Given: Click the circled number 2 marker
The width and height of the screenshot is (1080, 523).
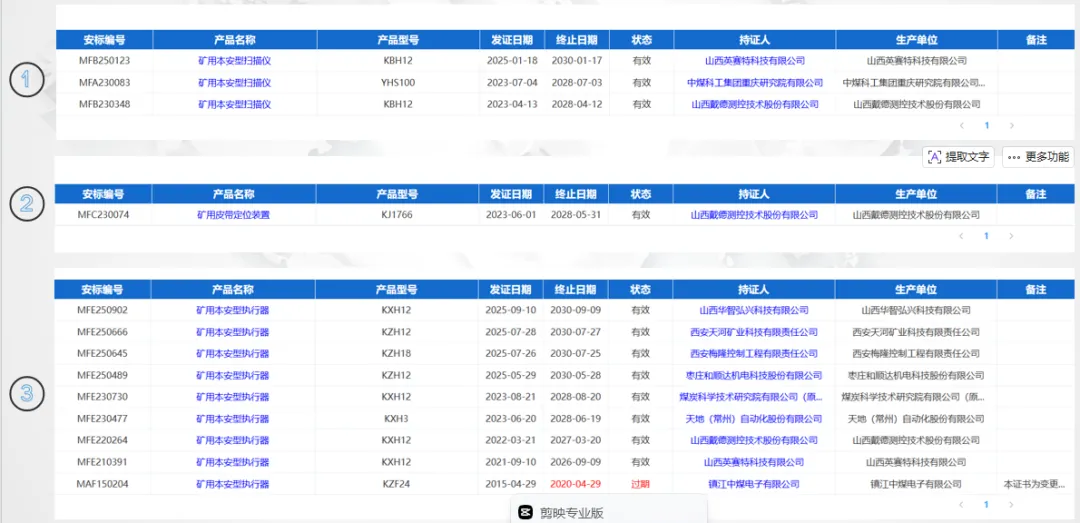Looking at the screenshot, I should 27,203.
